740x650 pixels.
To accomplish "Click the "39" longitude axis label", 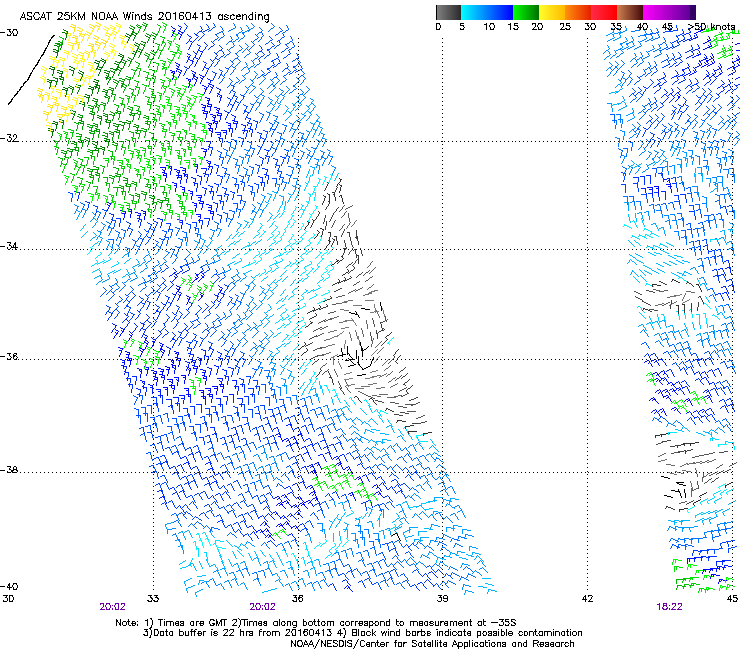I will (x=442, y=599).
